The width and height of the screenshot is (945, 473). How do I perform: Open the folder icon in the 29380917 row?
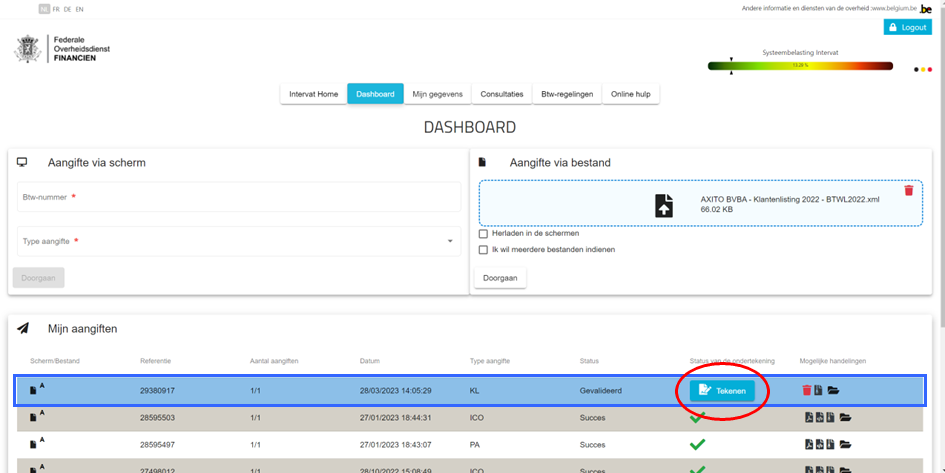(x=833, y=390)
